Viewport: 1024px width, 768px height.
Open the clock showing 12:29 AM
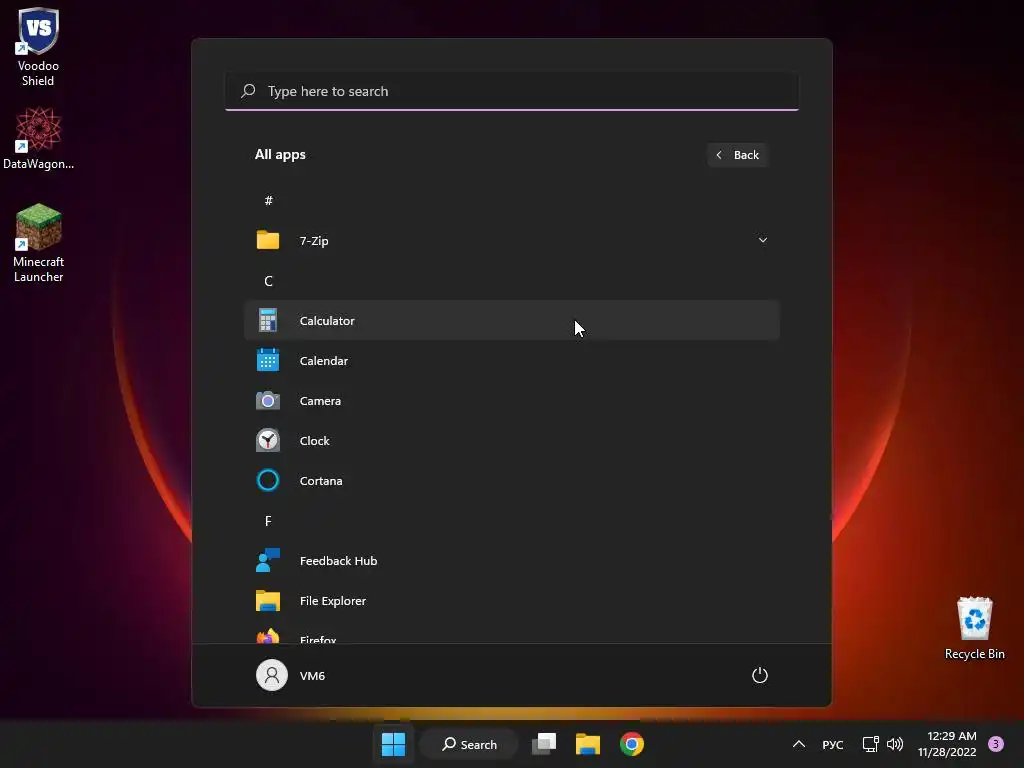[x=947, y=744]
